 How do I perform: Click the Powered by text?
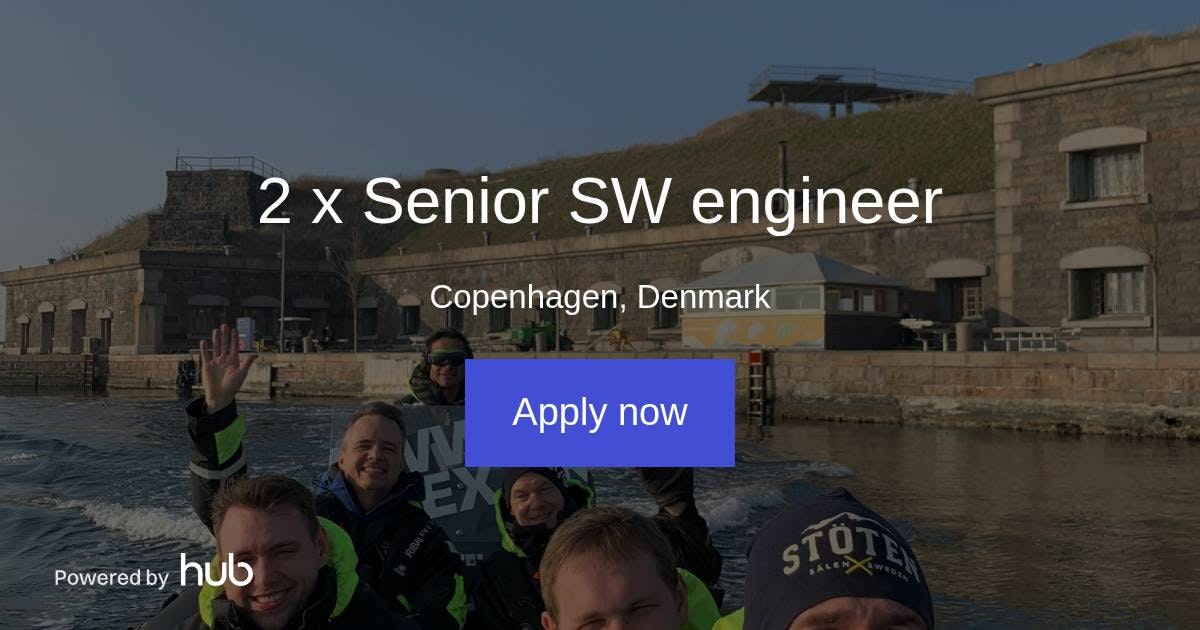111,578
